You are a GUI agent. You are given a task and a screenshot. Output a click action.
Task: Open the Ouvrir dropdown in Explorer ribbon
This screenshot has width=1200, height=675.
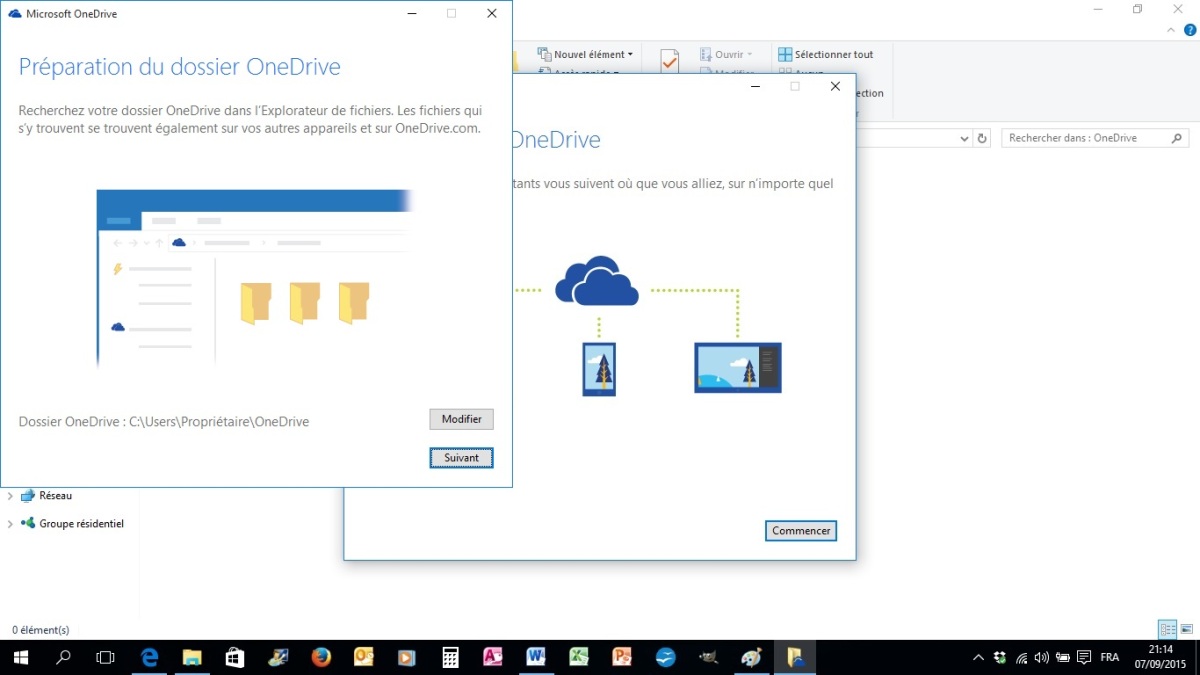pos(726,54)
